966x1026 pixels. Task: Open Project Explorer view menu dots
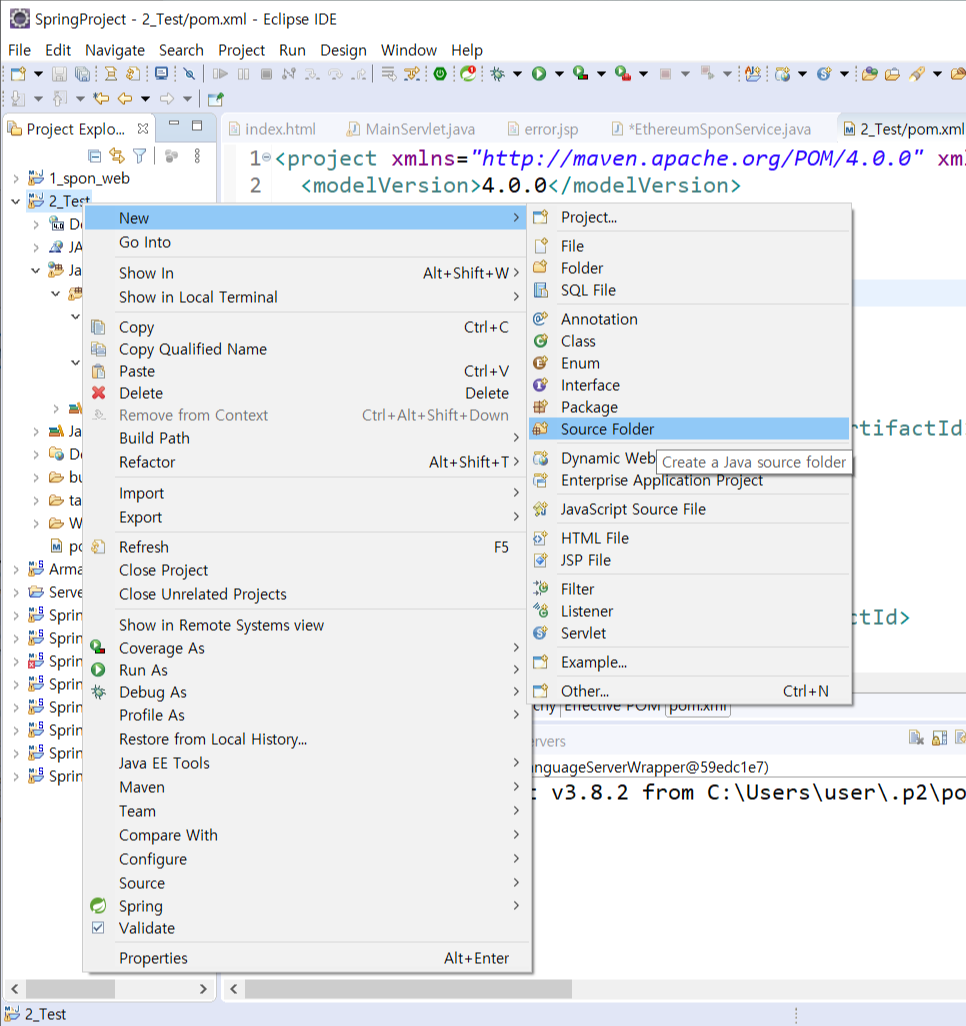click(197, 156)
